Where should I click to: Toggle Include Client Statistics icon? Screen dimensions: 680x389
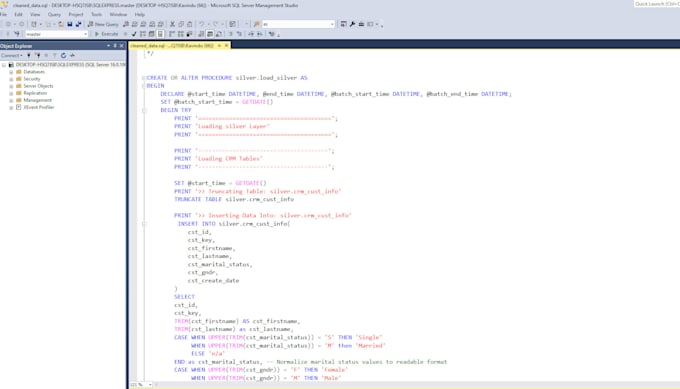[189, 34]
